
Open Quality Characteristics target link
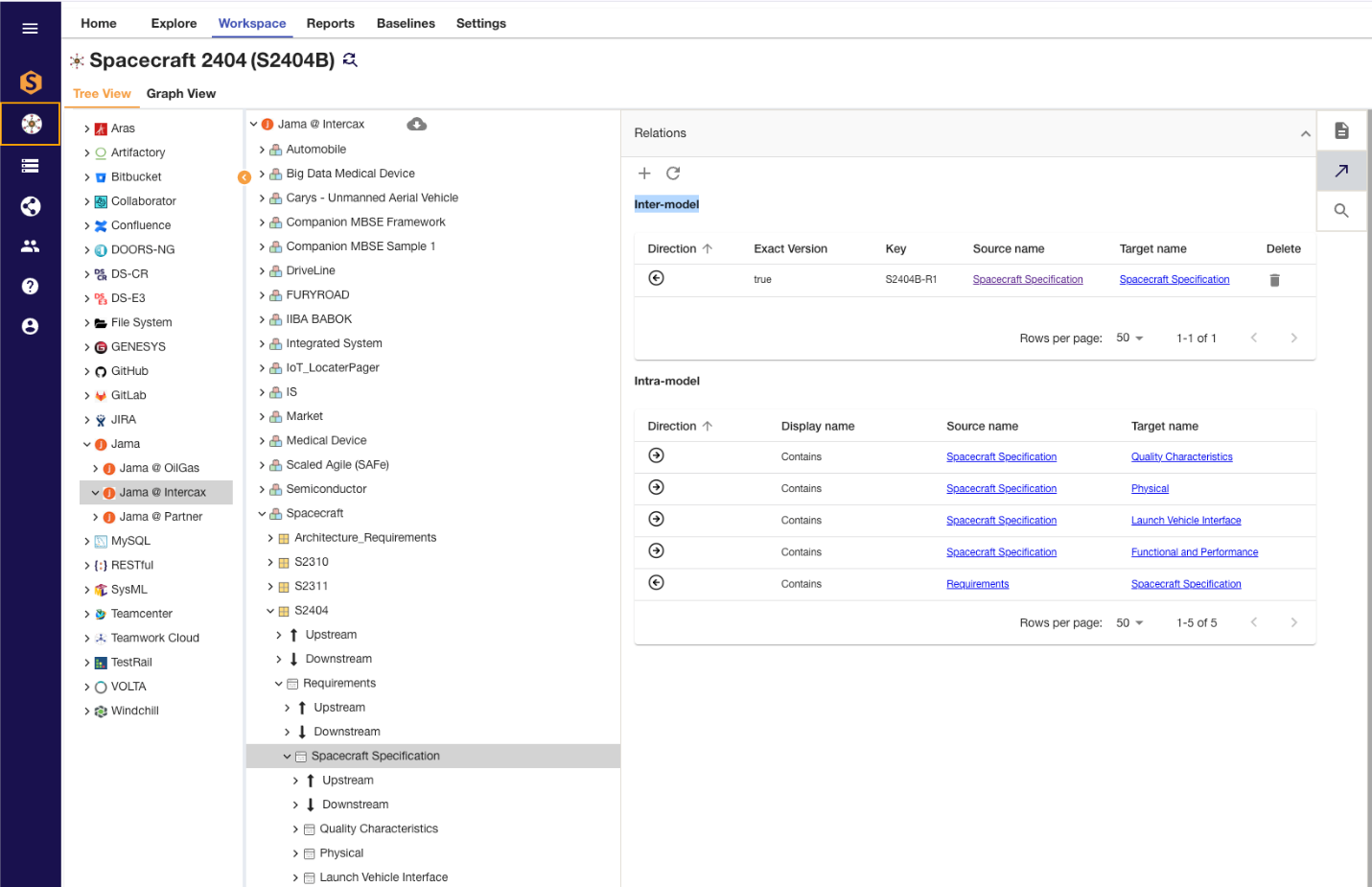1181,456
